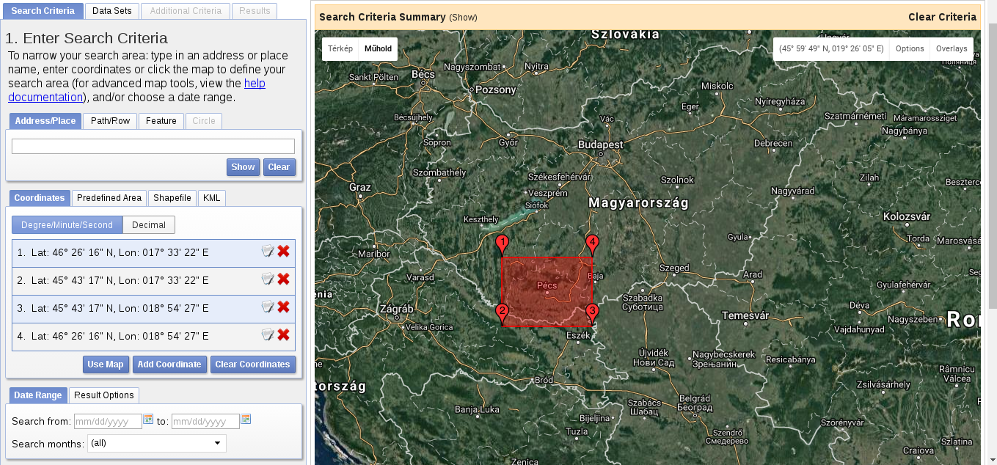This screenshot has width=997, height=465.
Task: Switch to Result Options tab
Action: click(x=104, y=395)
